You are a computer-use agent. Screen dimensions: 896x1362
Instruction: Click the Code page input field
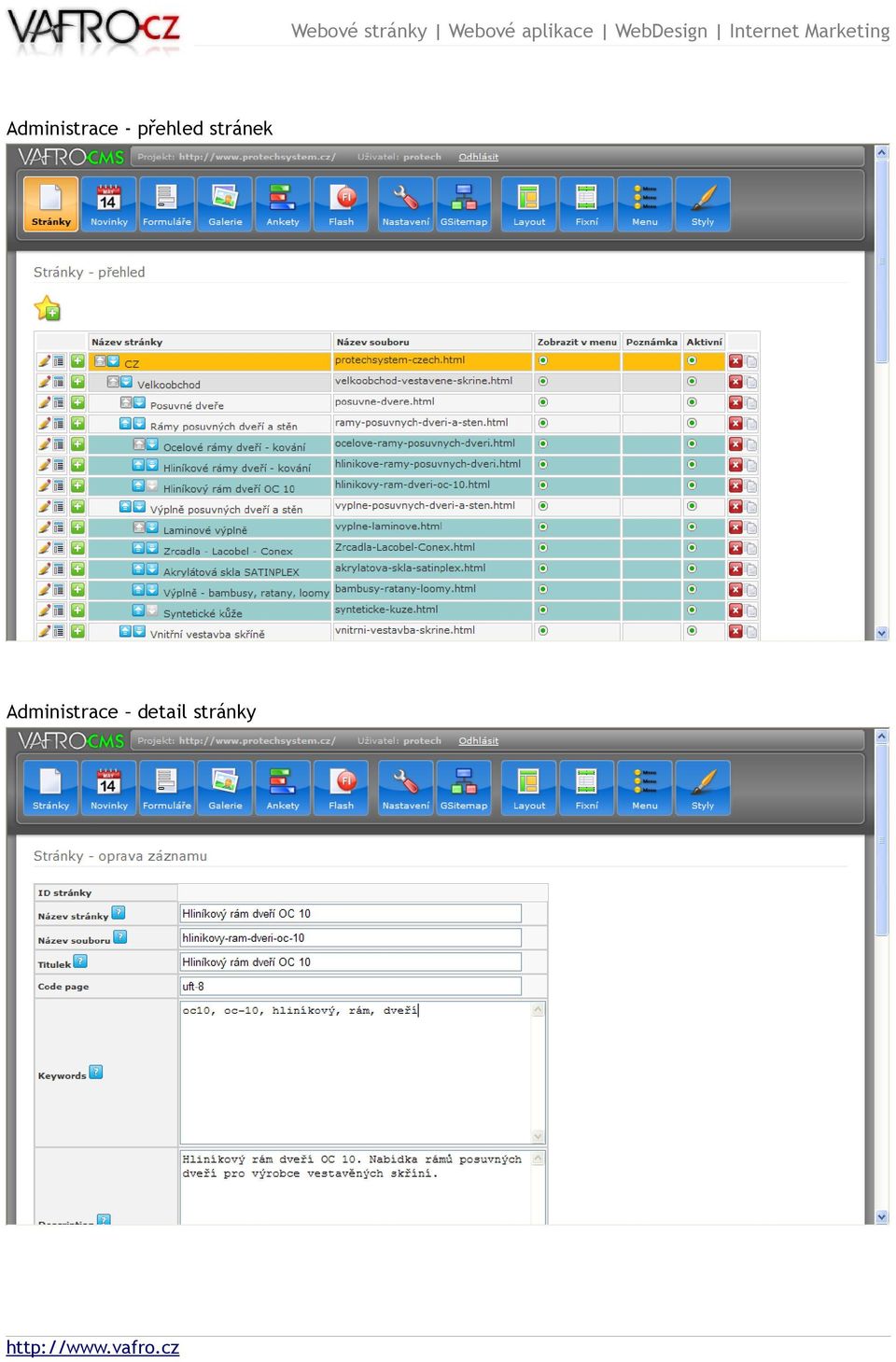click(351, 986)
